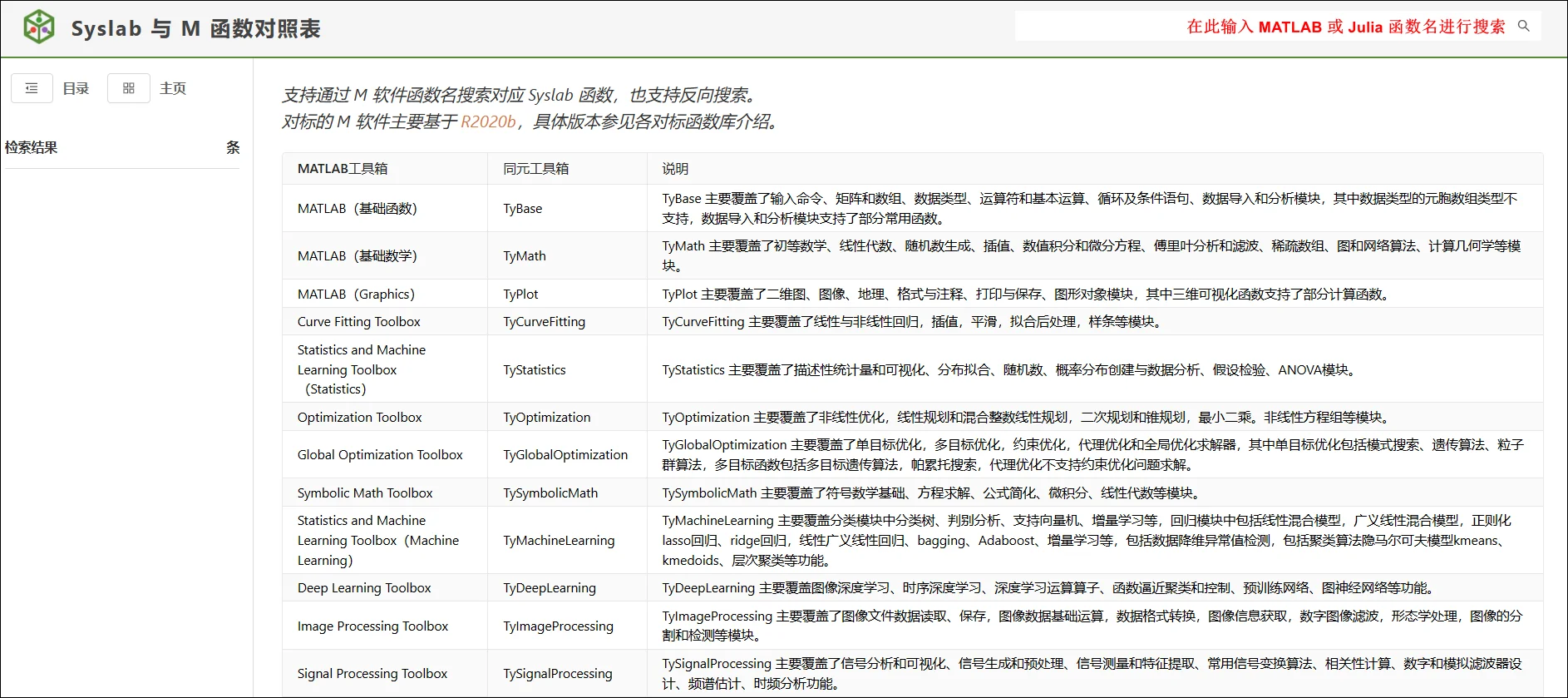
Task: Click the 主页 label in the sidebar
Action: pyautogui.click(x=173, y=88)
